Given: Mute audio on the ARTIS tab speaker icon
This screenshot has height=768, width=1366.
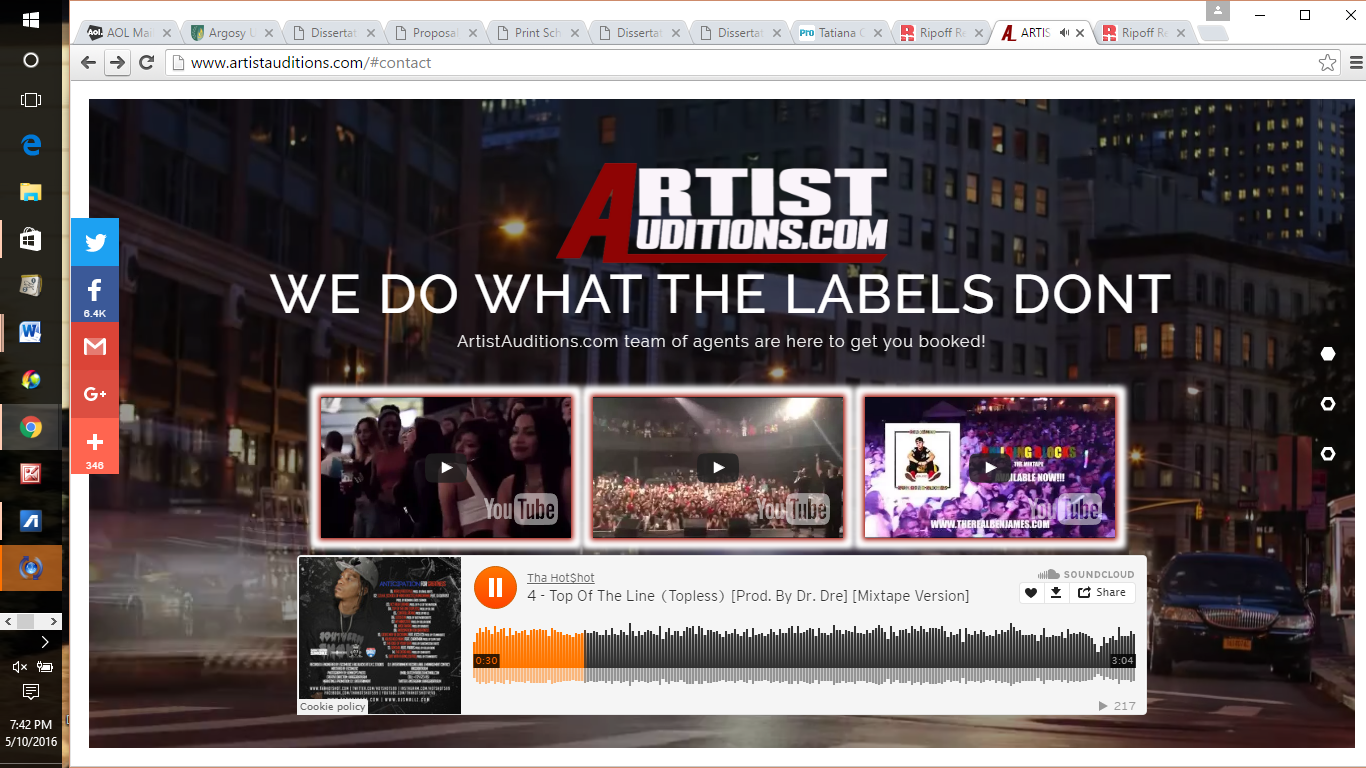Looking at the screenshot, I should pos(1064,33).
